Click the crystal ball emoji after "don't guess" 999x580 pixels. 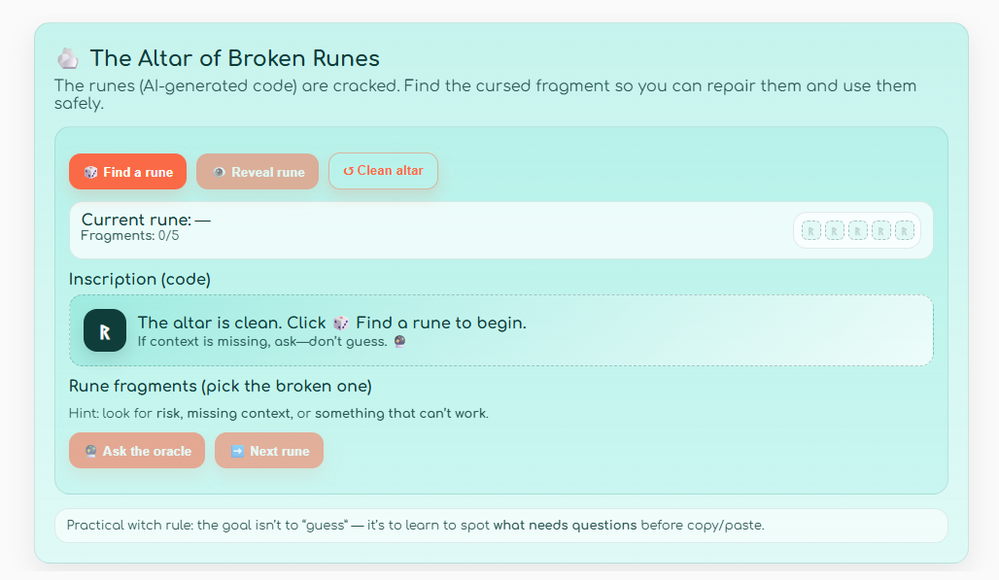point(399,341)
